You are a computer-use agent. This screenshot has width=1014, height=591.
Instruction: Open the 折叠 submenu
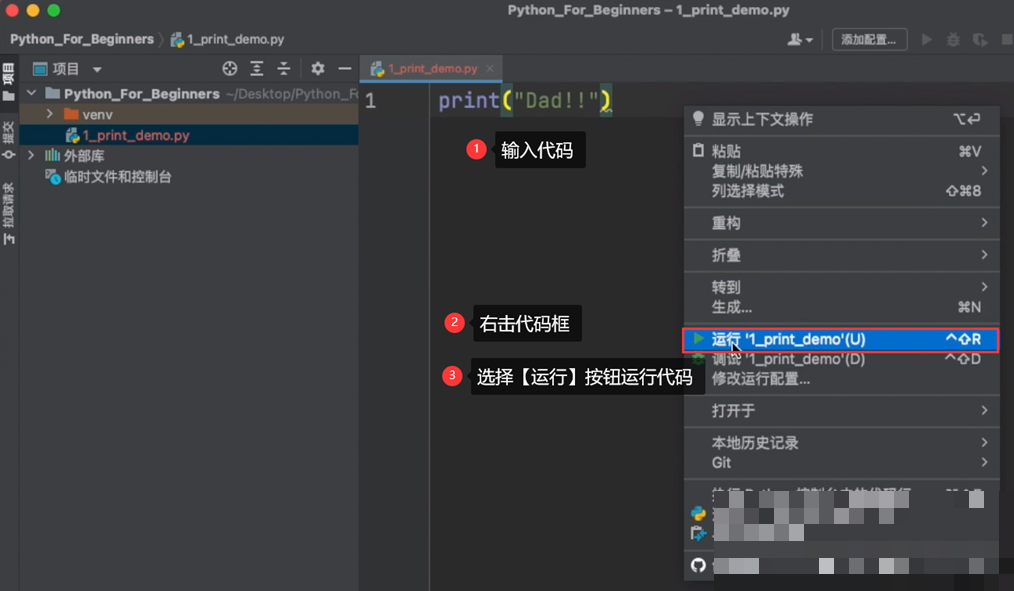842,255
